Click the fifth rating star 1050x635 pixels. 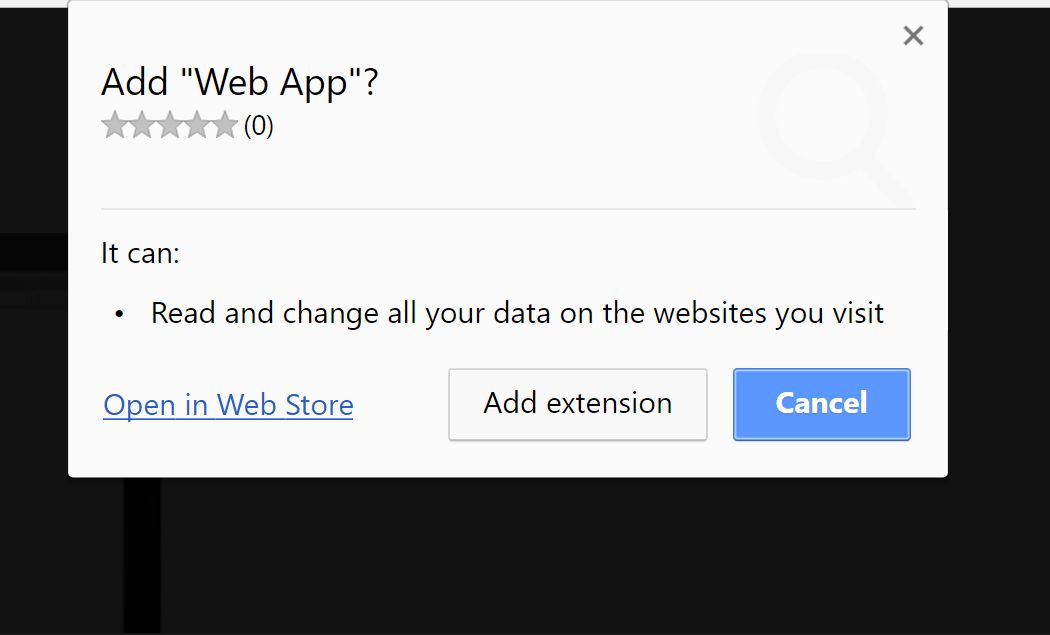click(226, 126)
